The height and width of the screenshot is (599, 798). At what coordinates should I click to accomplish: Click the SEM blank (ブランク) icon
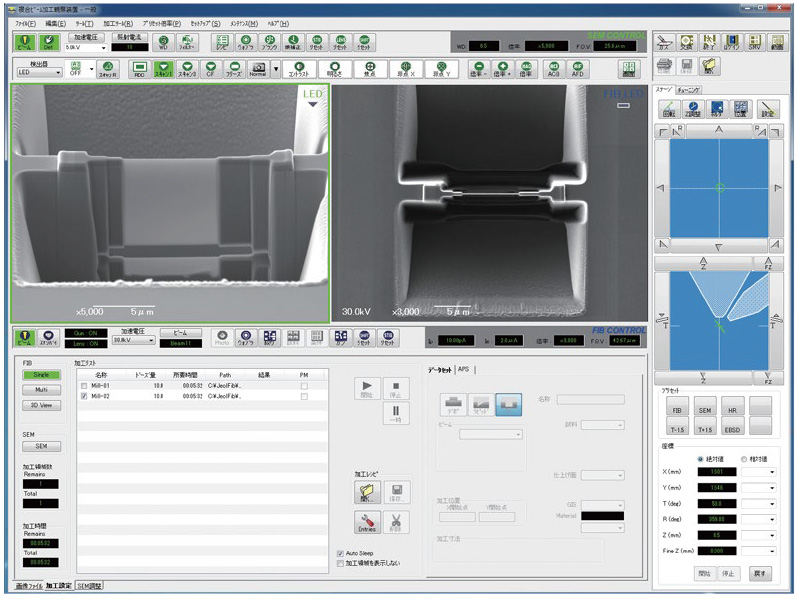(269, 42)
